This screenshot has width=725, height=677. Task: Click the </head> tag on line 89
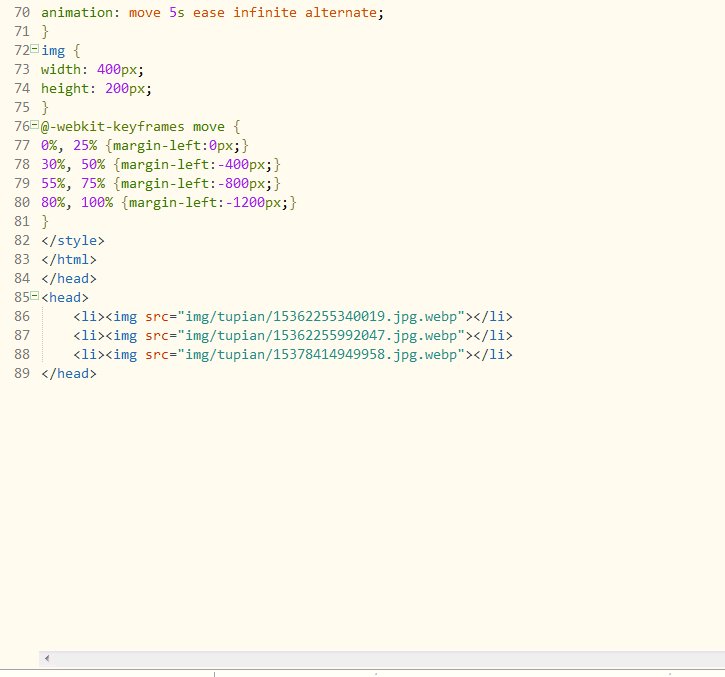point(68,373)
